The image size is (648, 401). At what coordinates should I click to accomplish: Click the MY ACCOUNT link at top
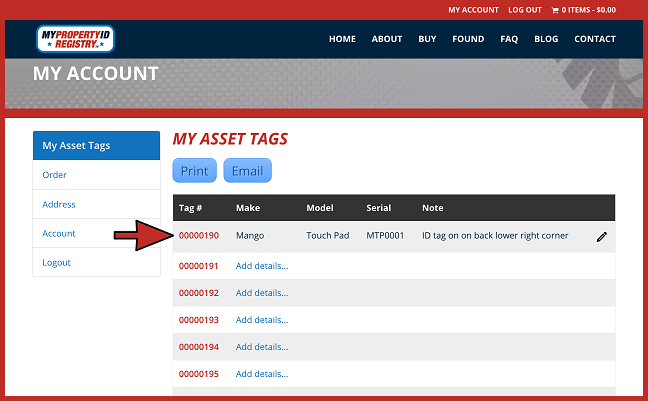click(x=473, y=10)
